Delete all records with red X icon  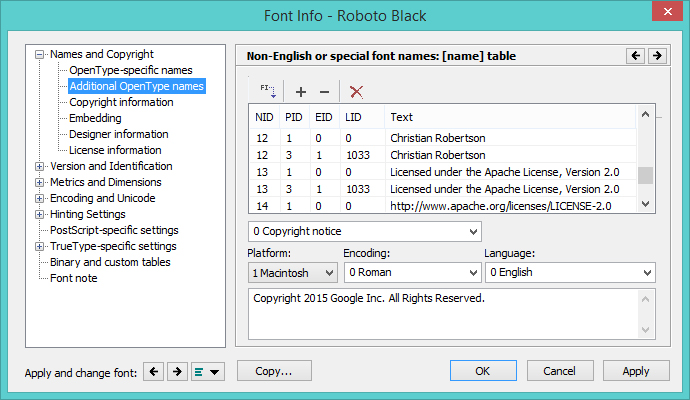[x=356, y=92]
